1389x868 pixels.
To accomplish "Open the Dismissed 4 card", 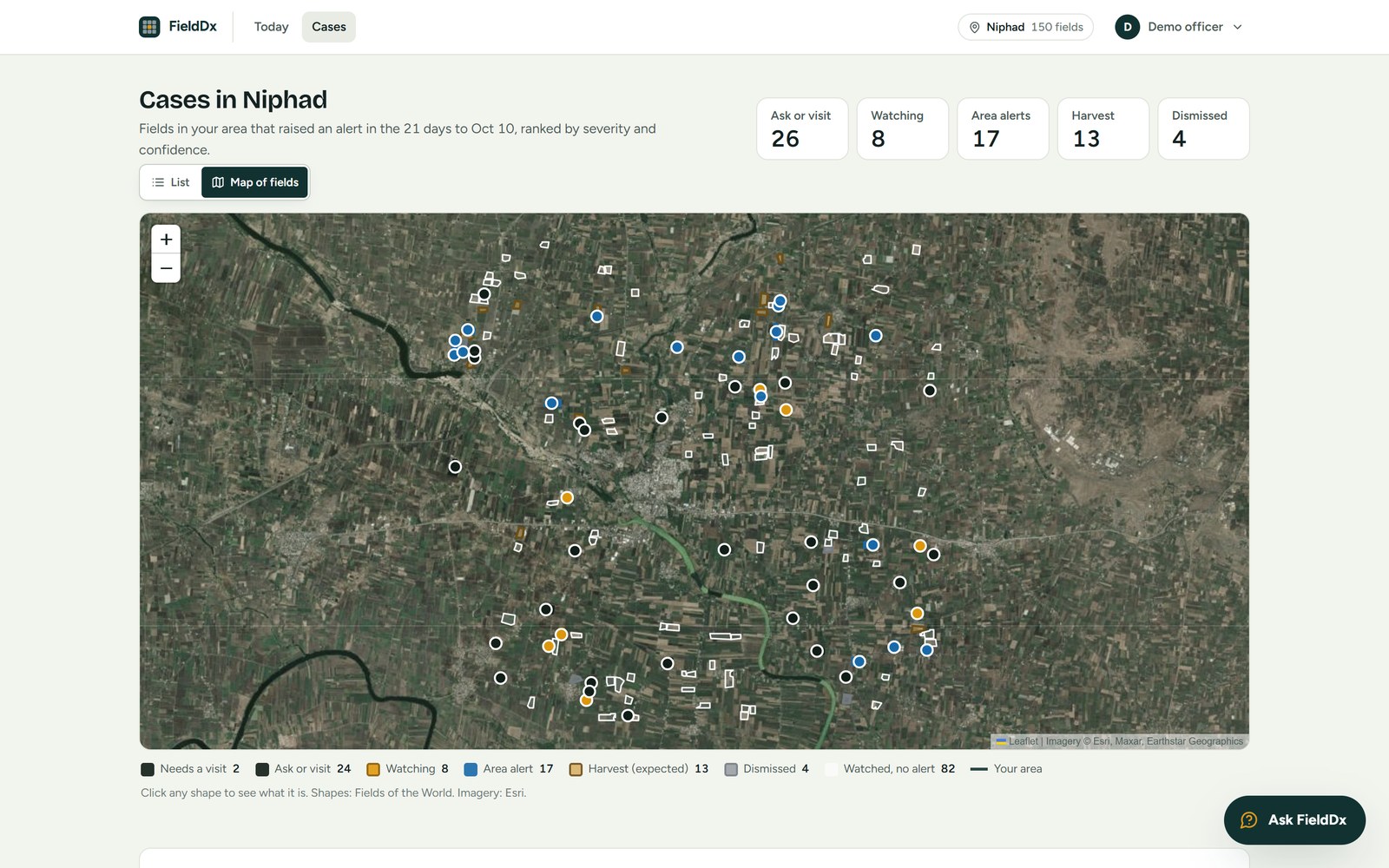I will [x=1203, y=128].
